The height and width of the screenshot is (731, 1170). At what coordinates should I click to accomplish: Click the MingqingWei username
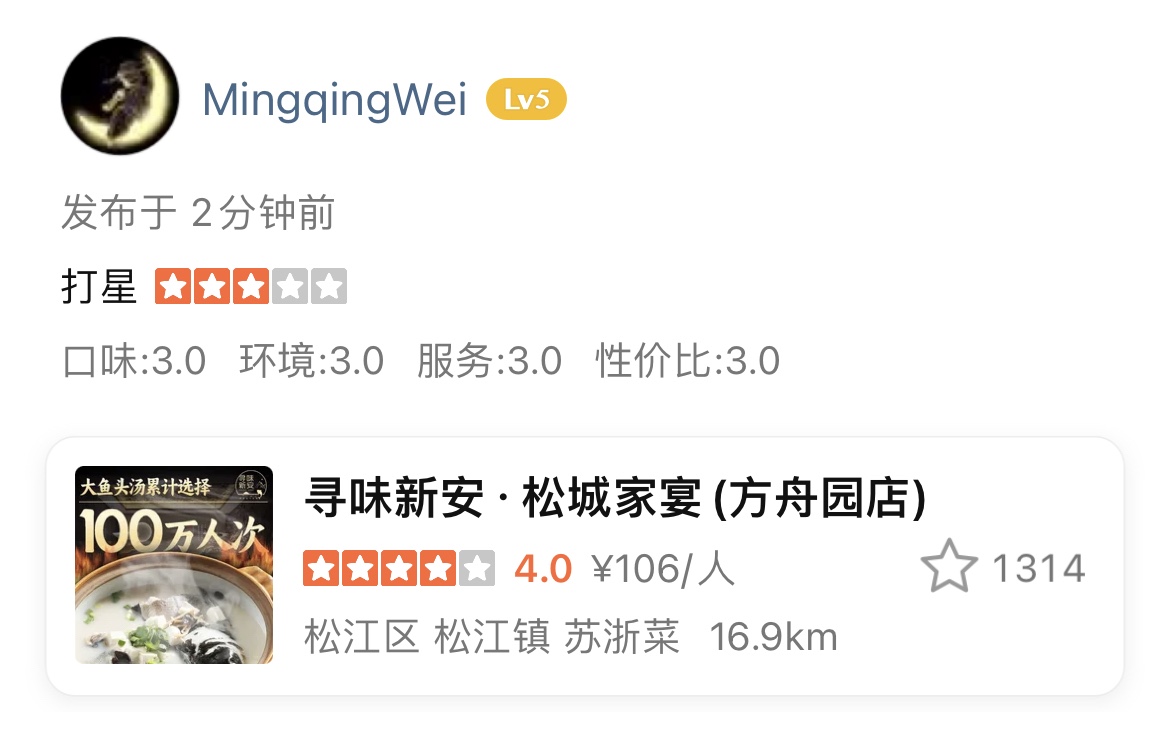334,99
